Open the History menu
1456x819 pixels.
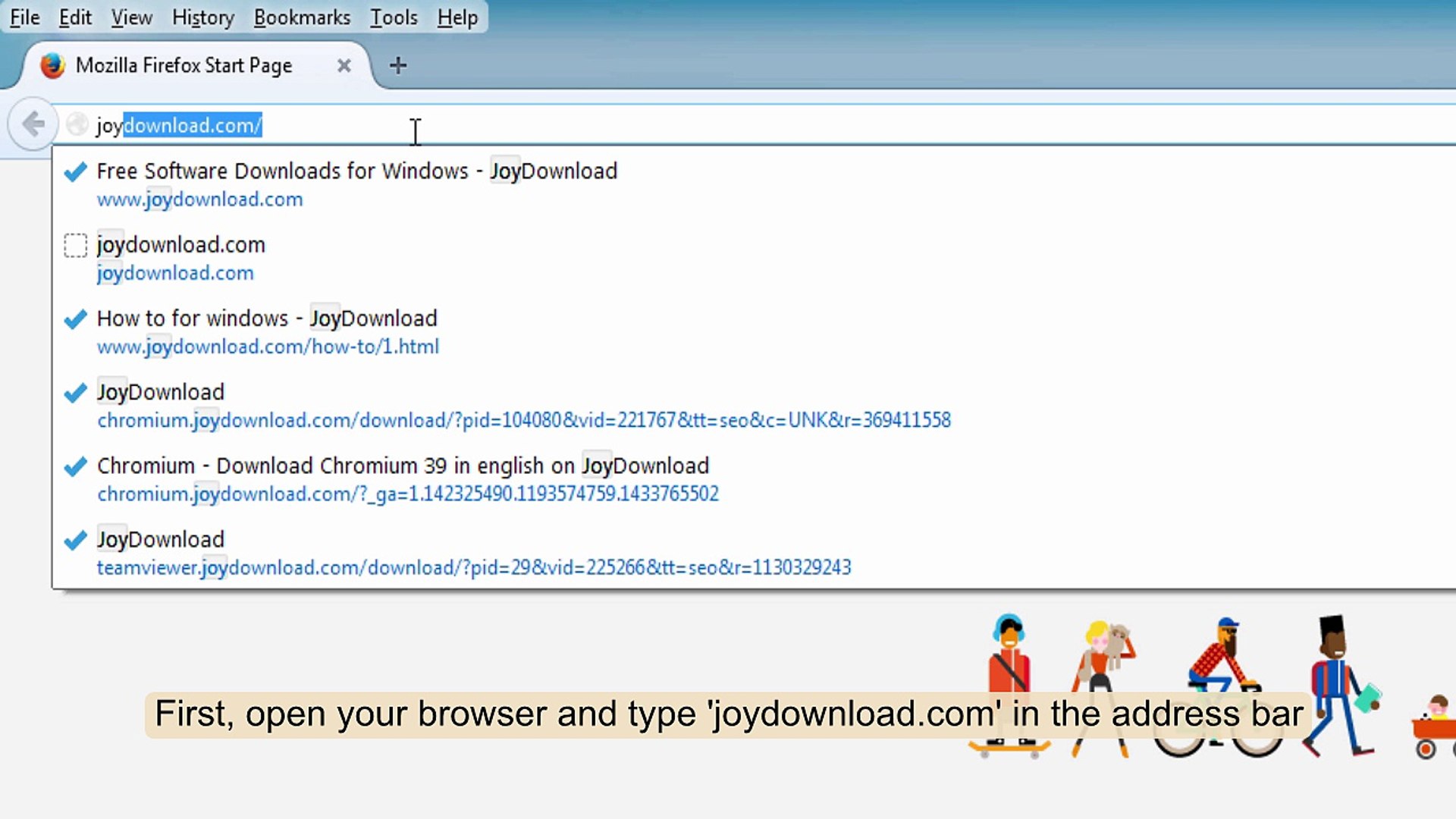point(202,17)
